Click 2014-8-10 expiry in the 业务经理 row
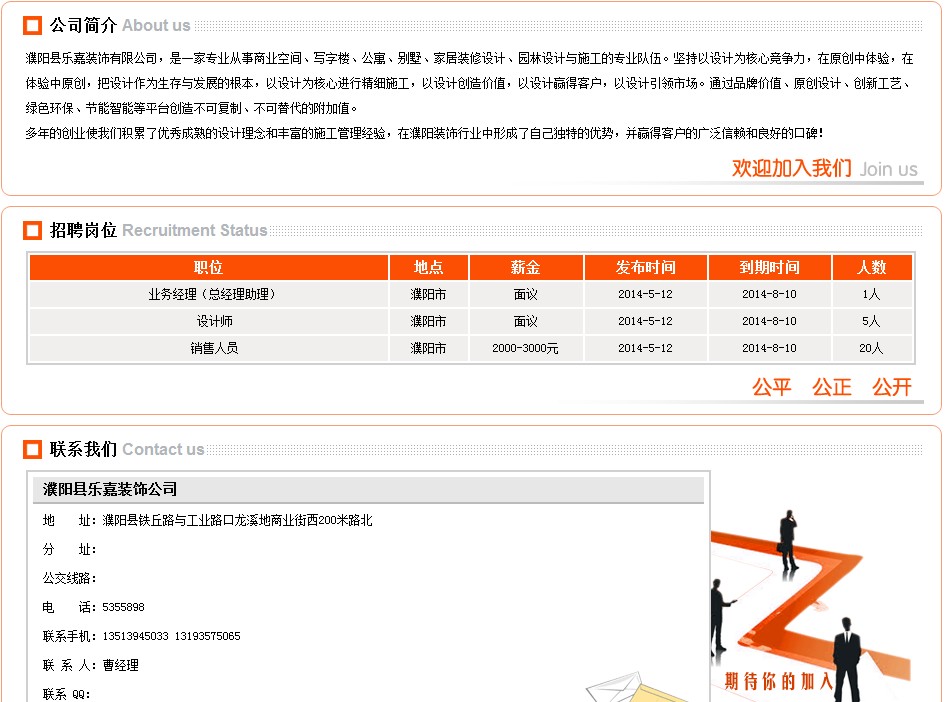 click(x=769, y=294)
